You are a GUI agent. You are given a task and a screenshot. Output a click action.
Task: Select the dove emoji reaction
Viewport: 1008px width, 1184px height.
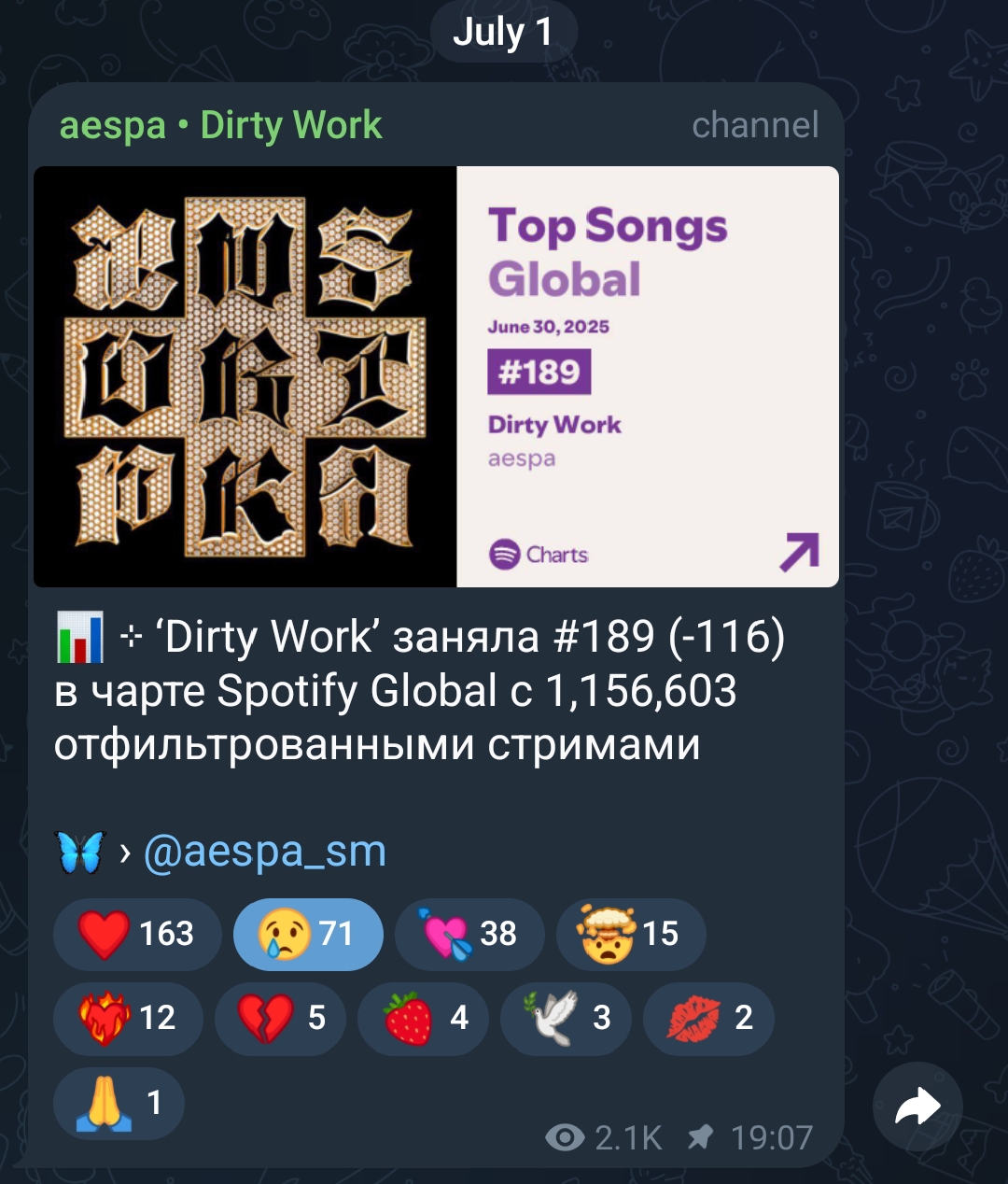click(x=567, y=1018)
